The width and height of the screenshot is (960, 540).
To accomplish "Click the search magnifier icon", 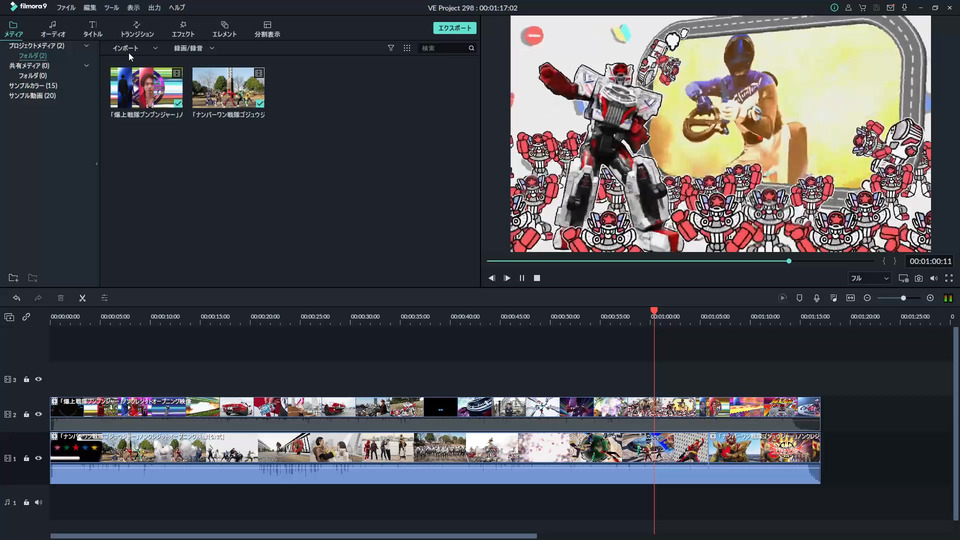I will tap(471, 48).
